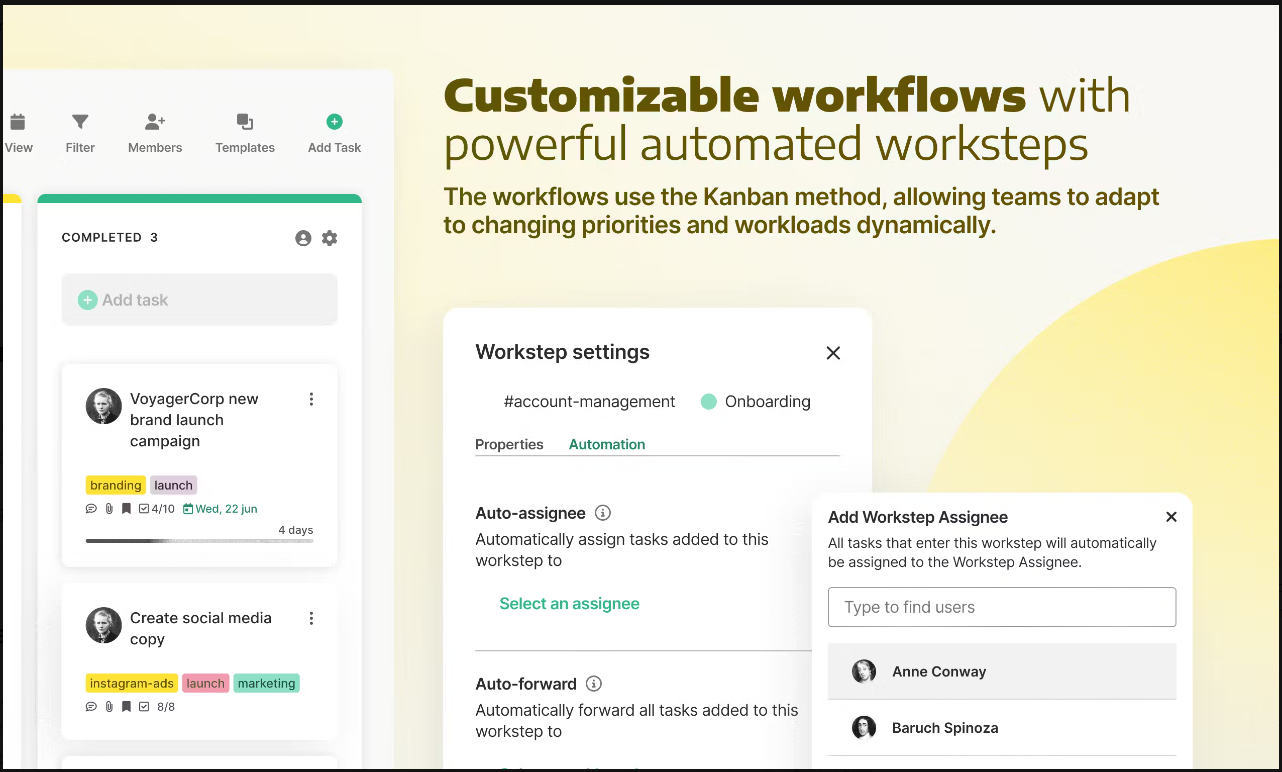
Task: Click the Auto-assignee info icon
Action: (603, 513)
